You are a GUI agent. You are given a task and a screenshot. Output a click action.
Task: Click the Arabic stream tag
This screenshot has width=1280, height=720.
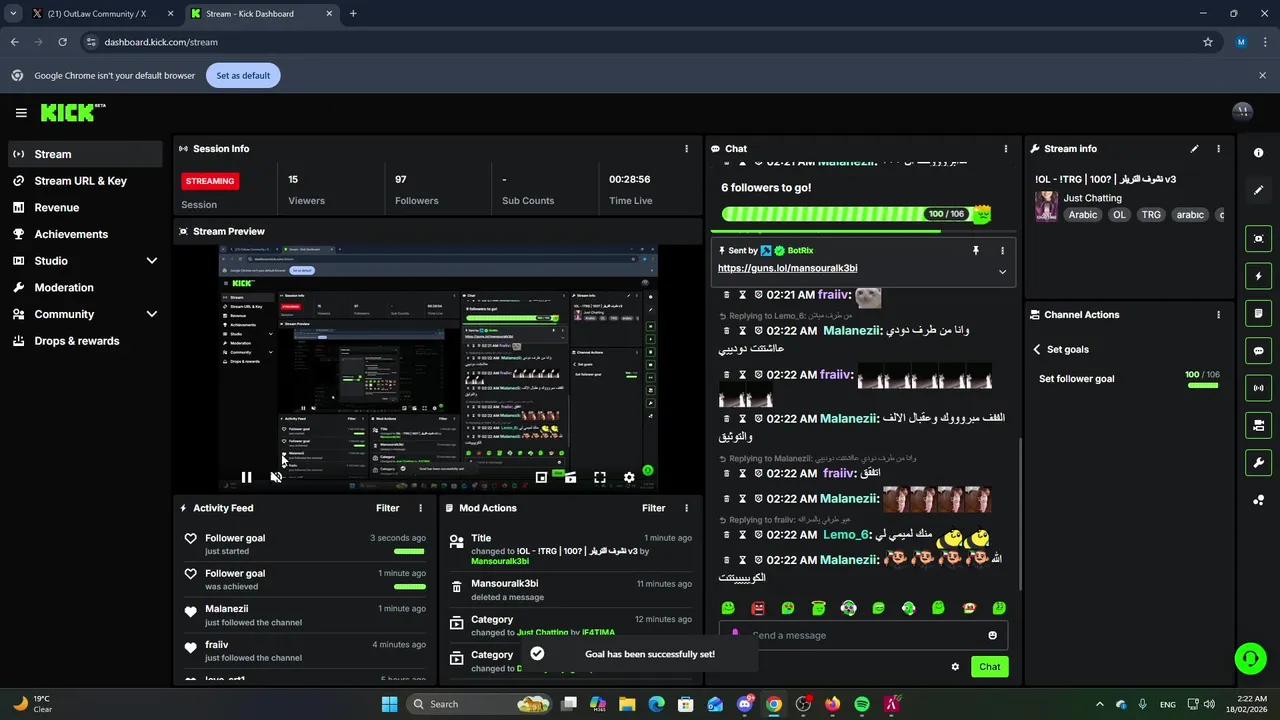(x=1083, y=215)
